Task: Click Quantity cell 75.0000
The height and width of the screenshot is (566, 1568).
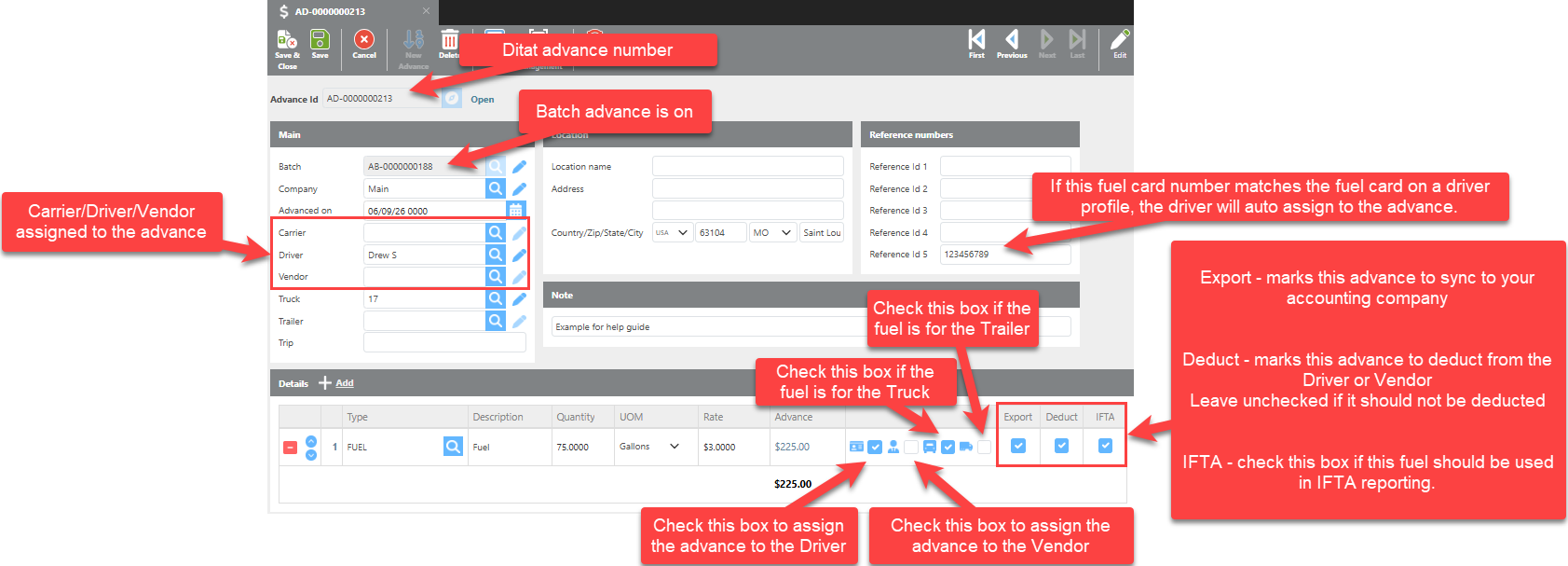Action: point(582,447)
